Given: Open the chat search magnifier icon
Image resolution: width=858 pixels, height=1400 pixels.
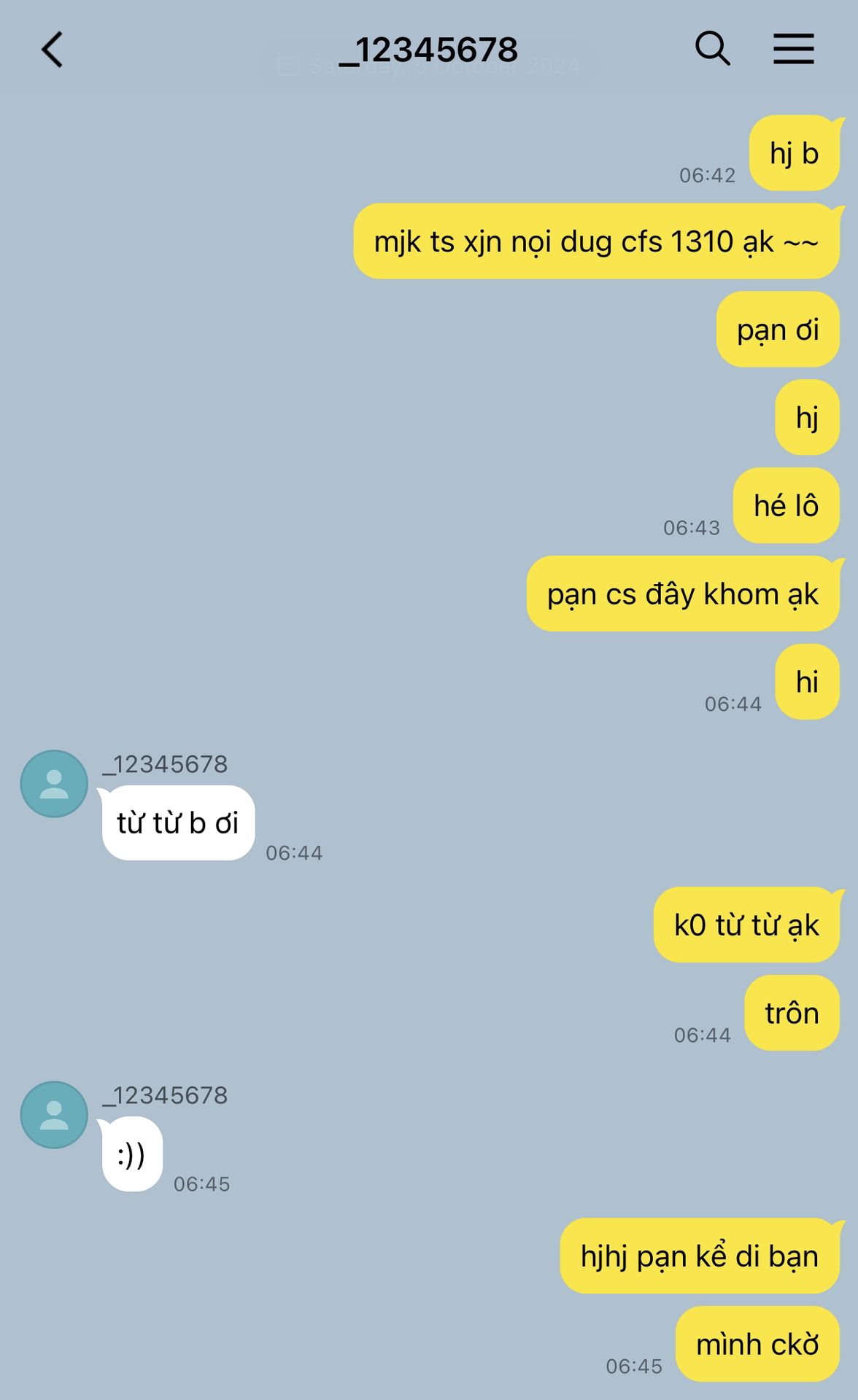Looking at the screenshot, I should pyautogui.click(x=712, y=49).
